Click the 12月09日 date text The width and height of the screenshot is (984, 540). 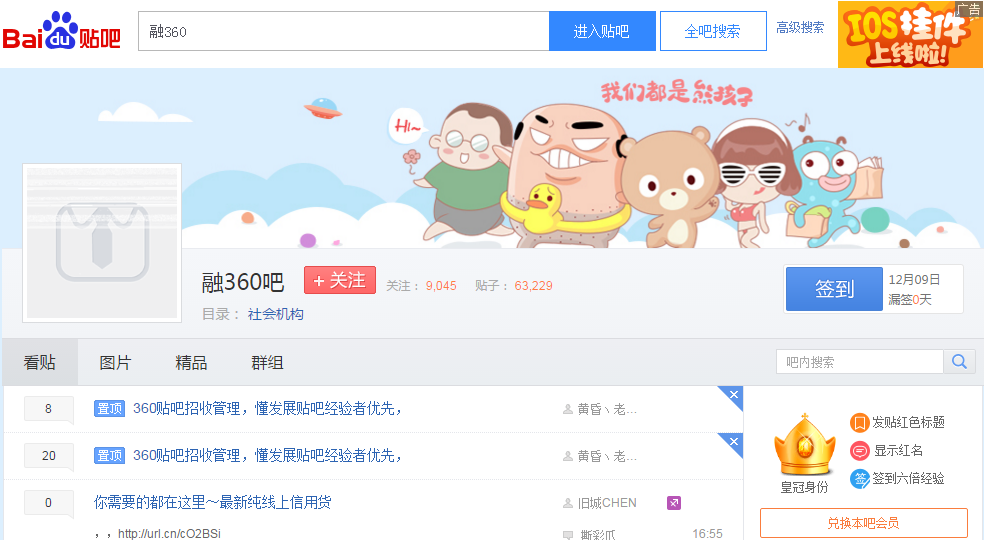coord(914,279)
